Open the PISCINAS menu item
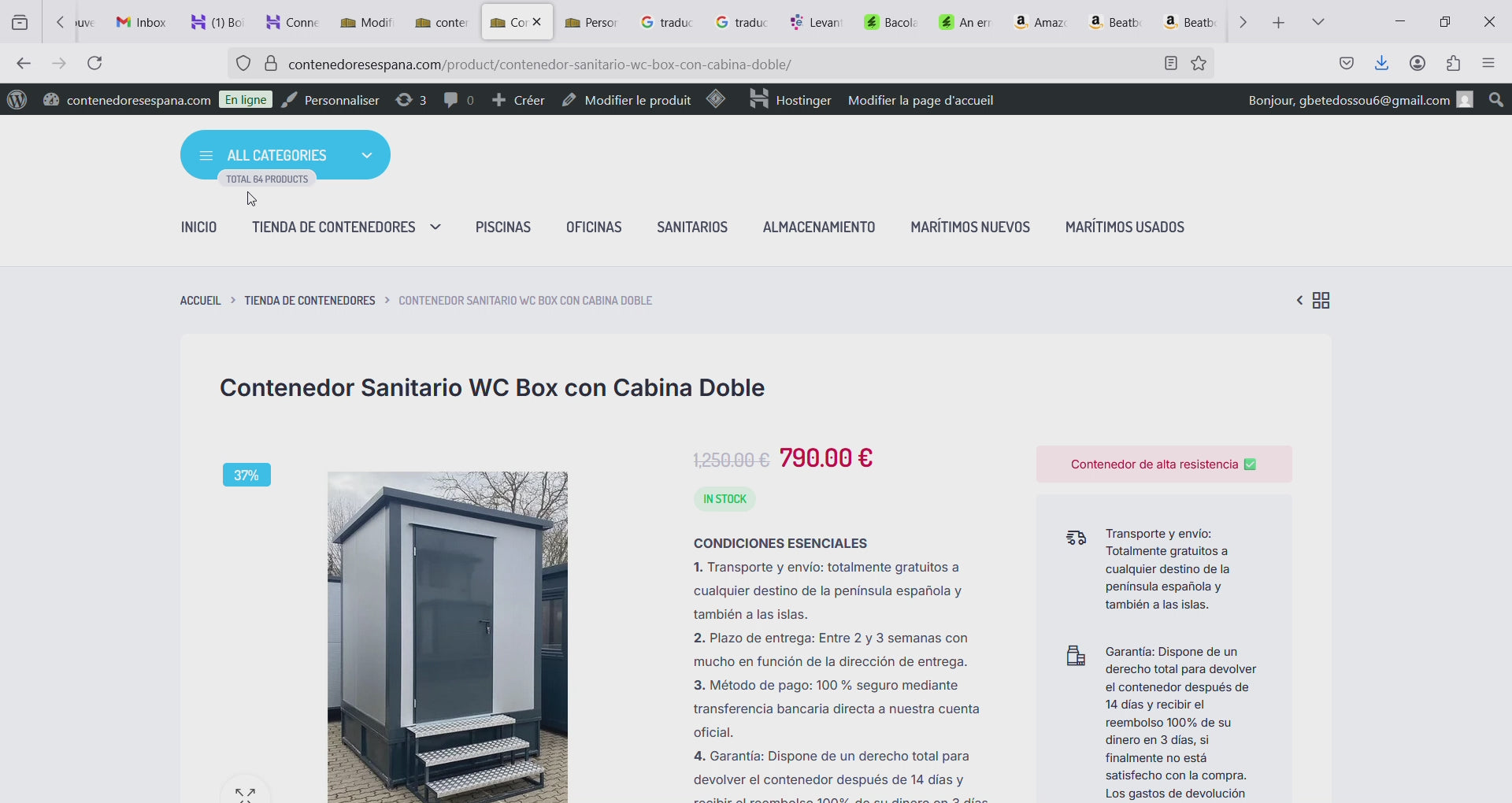Image resolution: width=1512 pixels, height=803 pixels. coord(502,228)
